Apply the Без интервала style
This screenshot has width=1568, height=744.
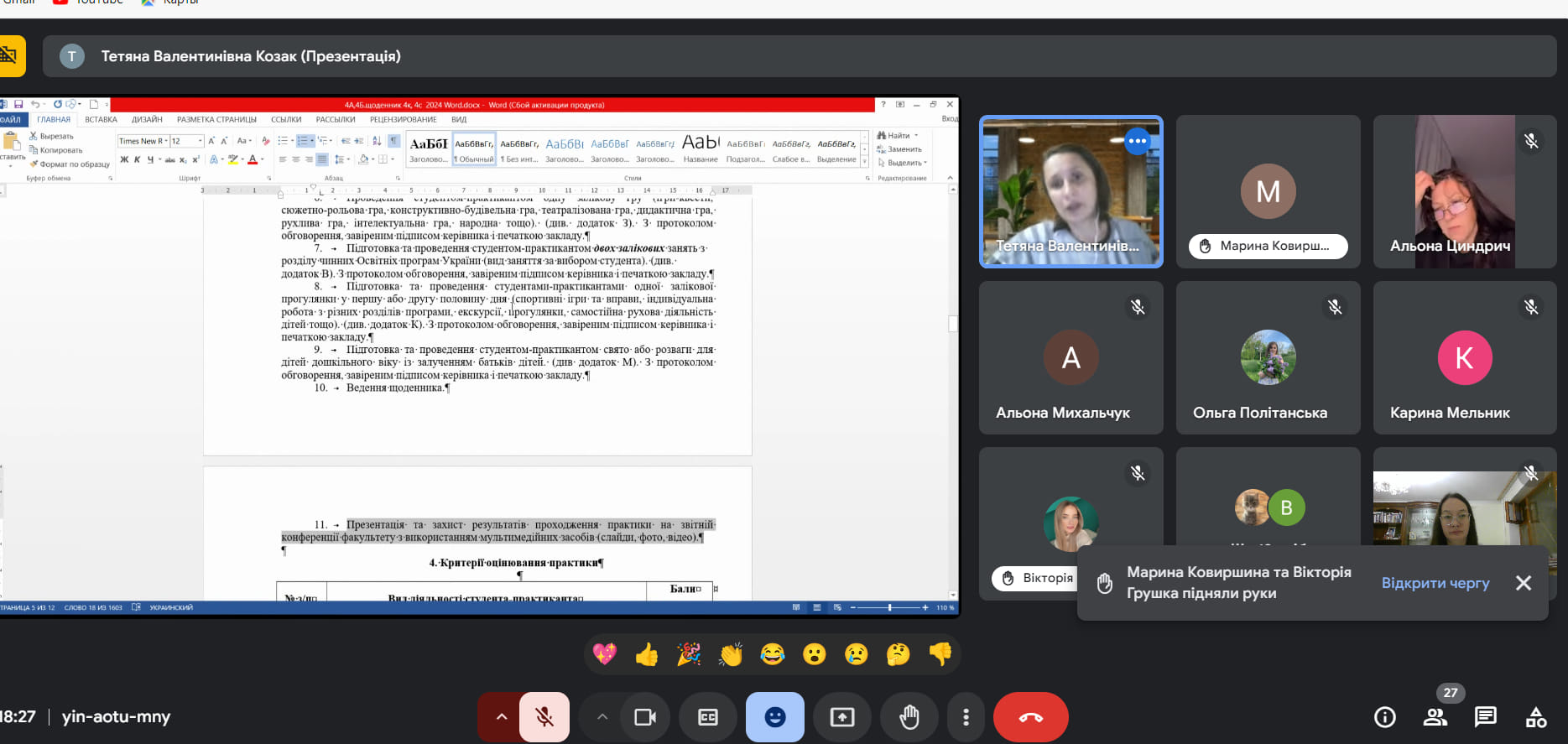[x=519, y=148]
